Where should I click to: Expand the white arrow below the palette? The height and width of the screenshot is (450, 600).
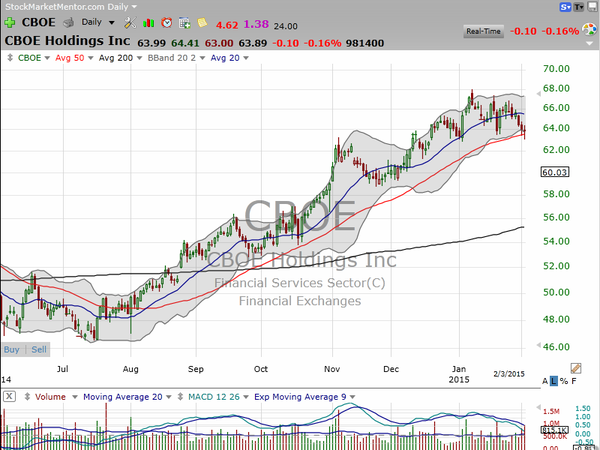590,44
